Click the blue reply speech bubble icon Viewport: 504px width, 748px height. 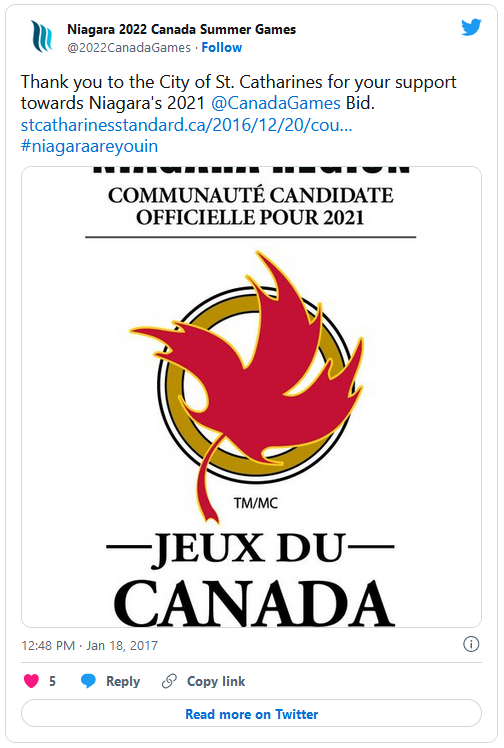[88, 681]
